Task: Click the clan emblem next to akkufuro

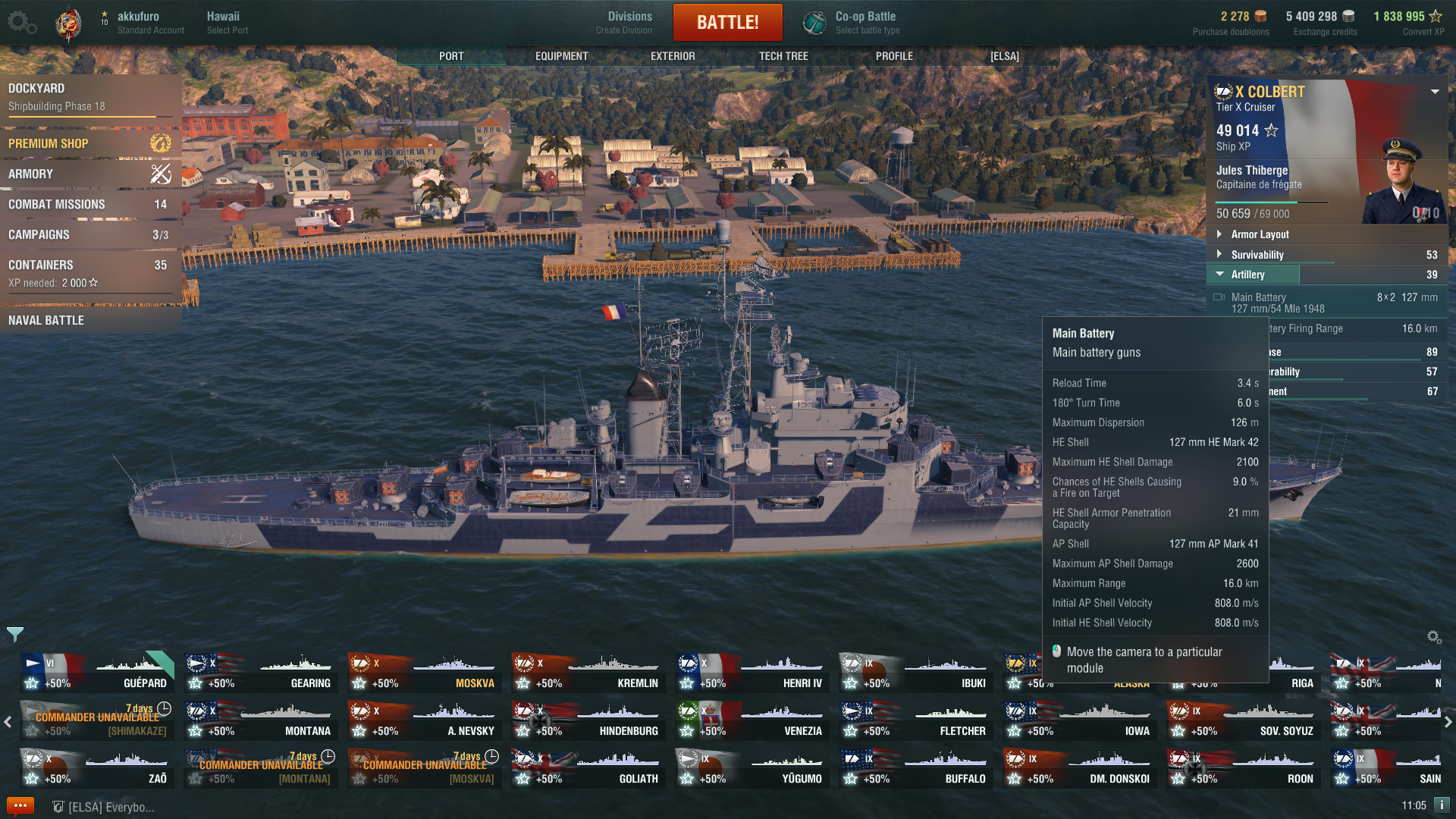Action: [x=69, y=23]
